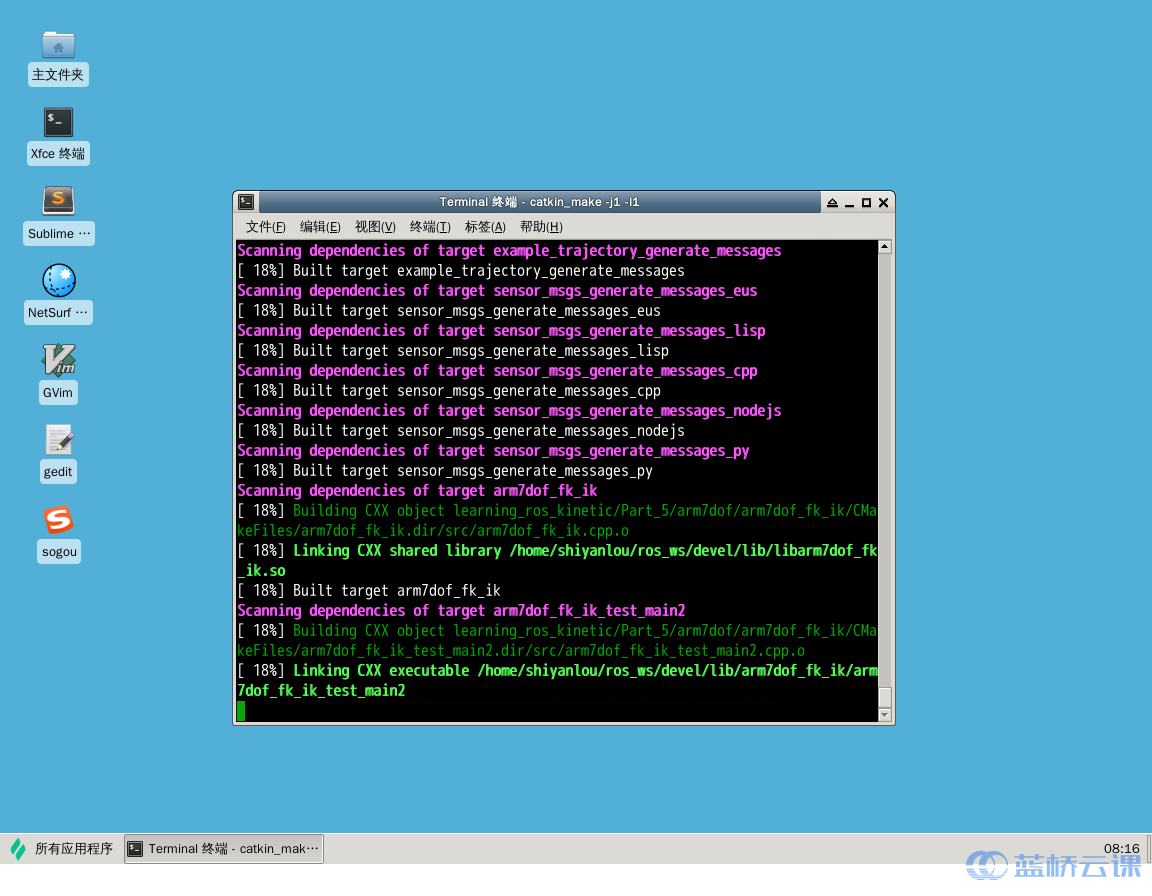Open the 文件(F) menu
The width and height of the screenshot is (1152, 896).
[x=266, y=227]
